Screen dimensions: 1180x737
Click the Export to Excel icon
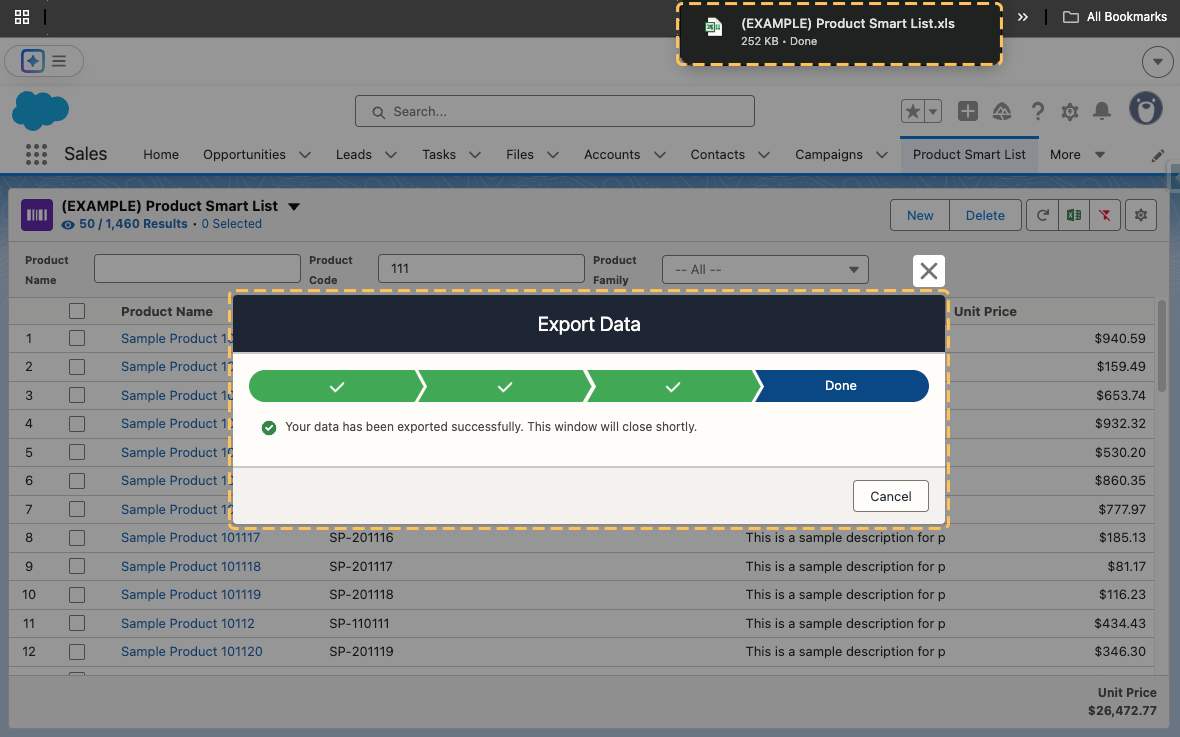pyautogui.click(x=1073, y=215)
